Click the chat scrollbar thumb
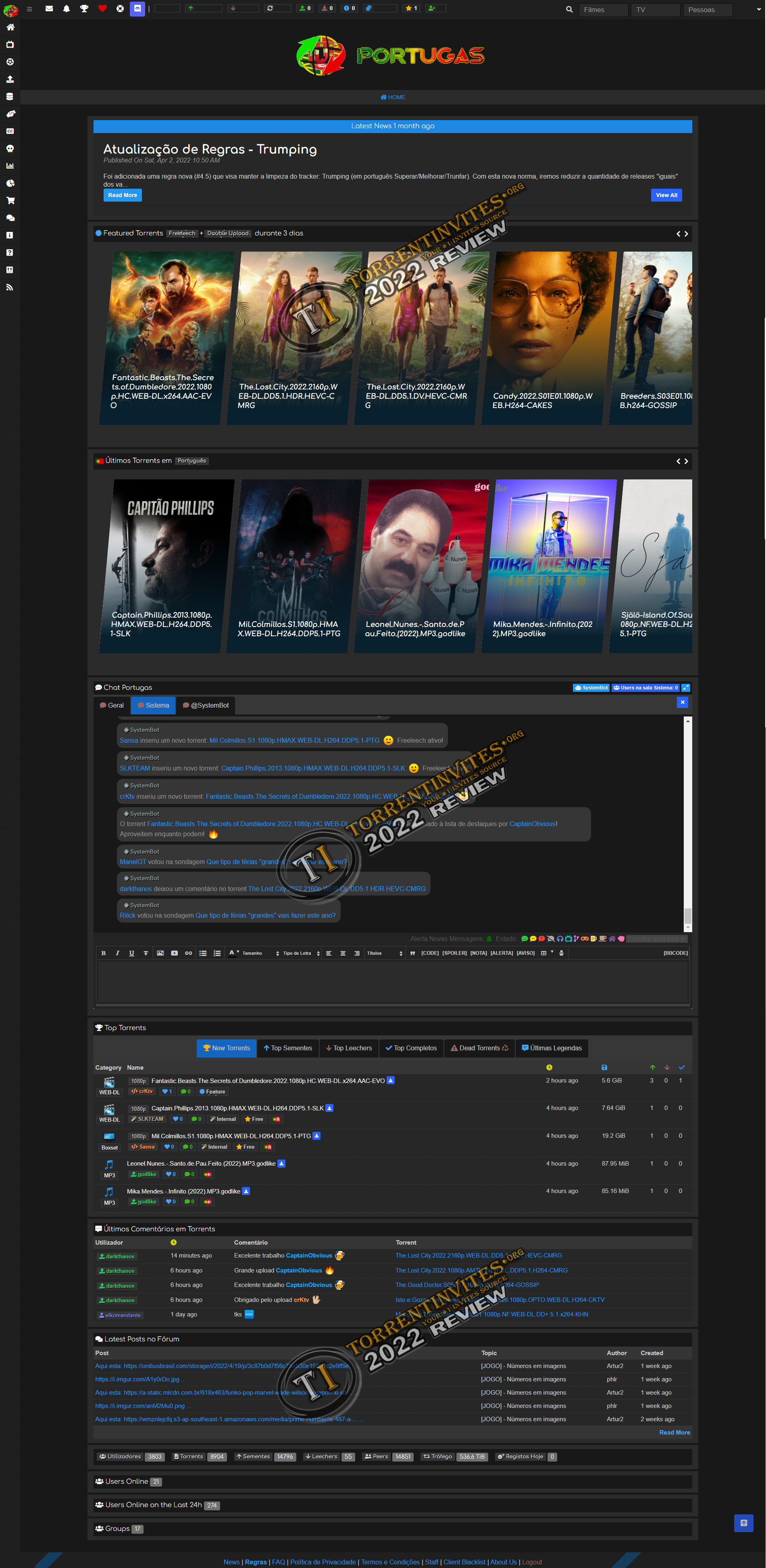 pyautogui.click(x=688, y=916)
